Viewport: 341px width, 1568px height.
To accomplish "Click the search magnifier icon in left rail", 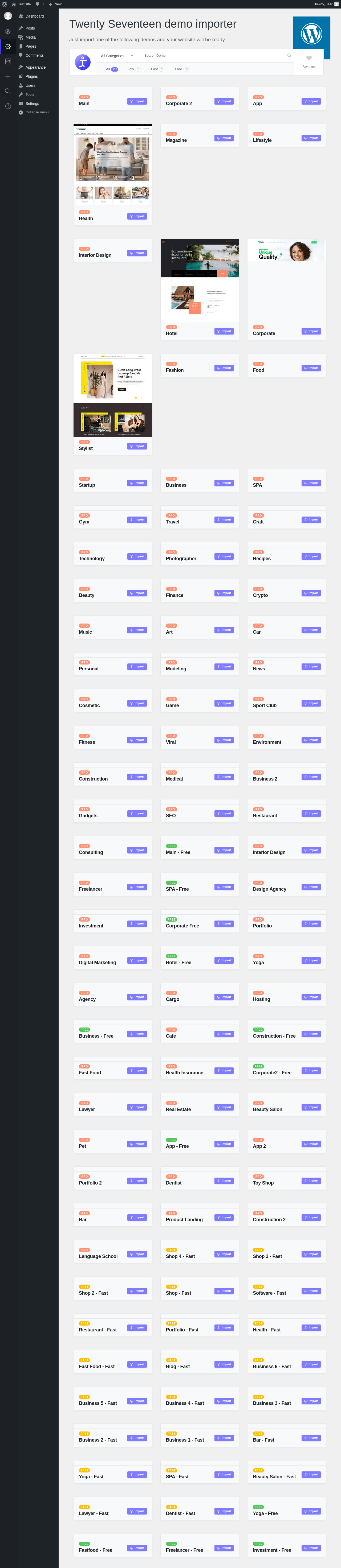I will tap(8, 91).
